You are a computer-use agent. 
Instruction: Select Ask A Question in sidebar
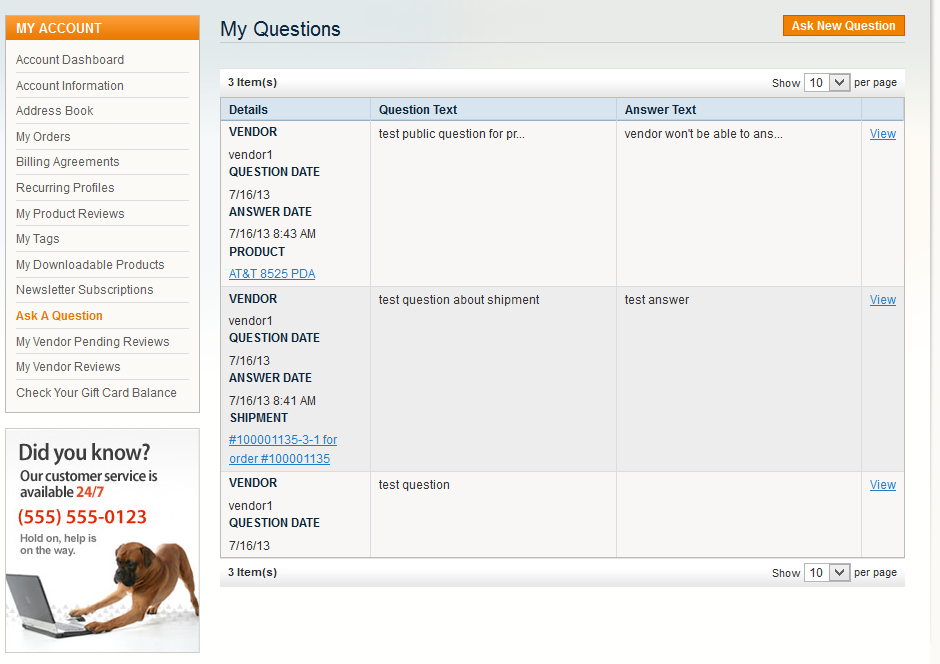[x=59, y=316]
